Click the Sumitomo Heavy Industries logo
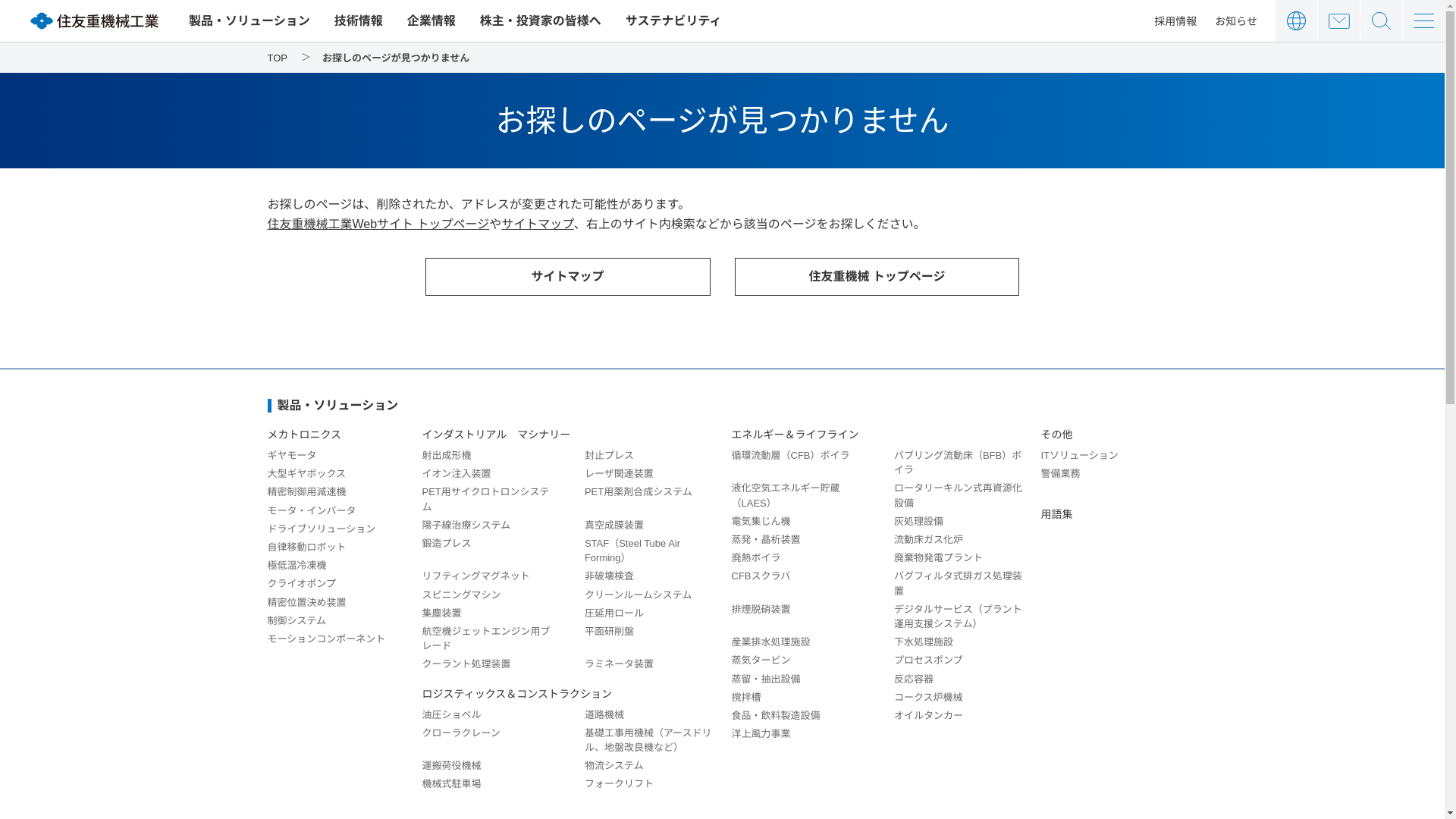Image resolution: width=1456 pixels, height=819 pixels. point(95,20)
